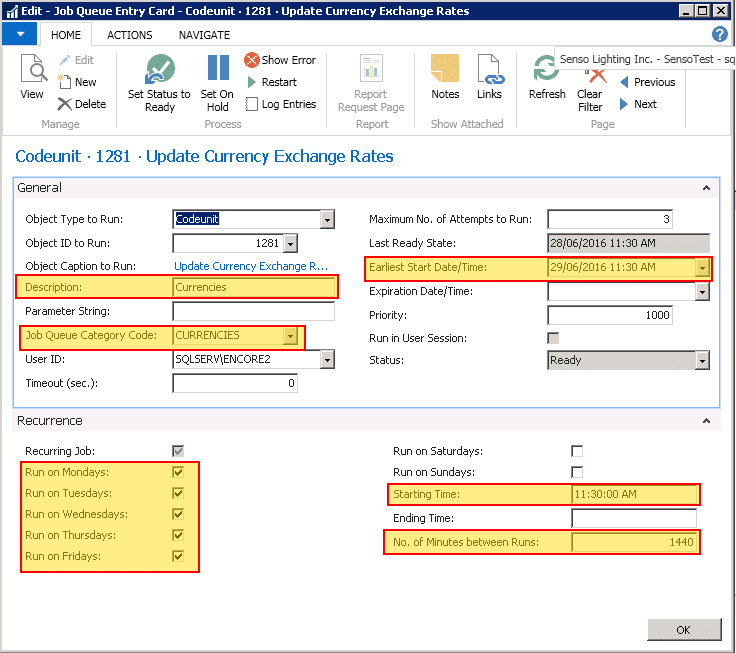Click the OK button
Image resolution: width=736 pixels, height=653 pixels.
point(684,630)
